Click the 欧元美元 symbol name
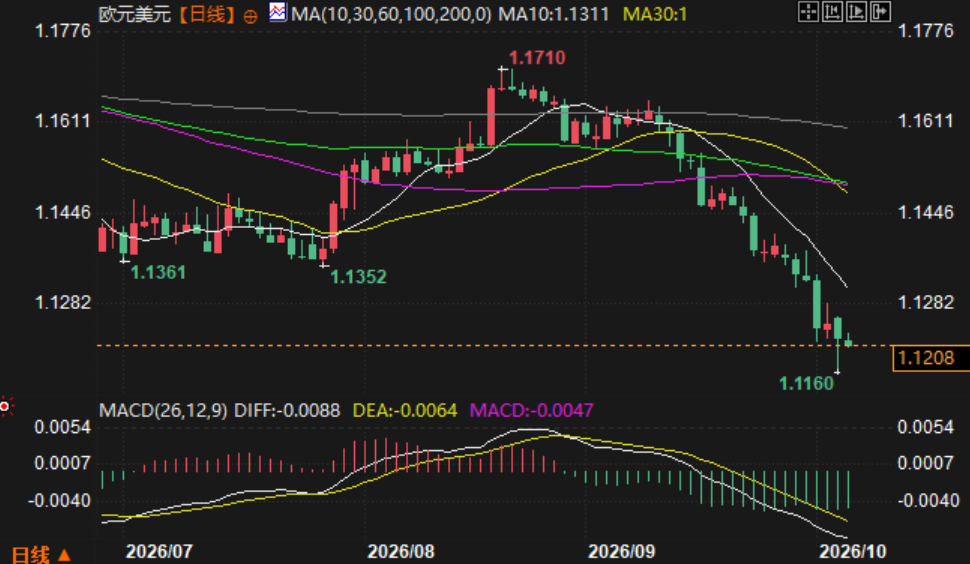Image resolution: width=970 pixels, height=564 pixels. 135,14
